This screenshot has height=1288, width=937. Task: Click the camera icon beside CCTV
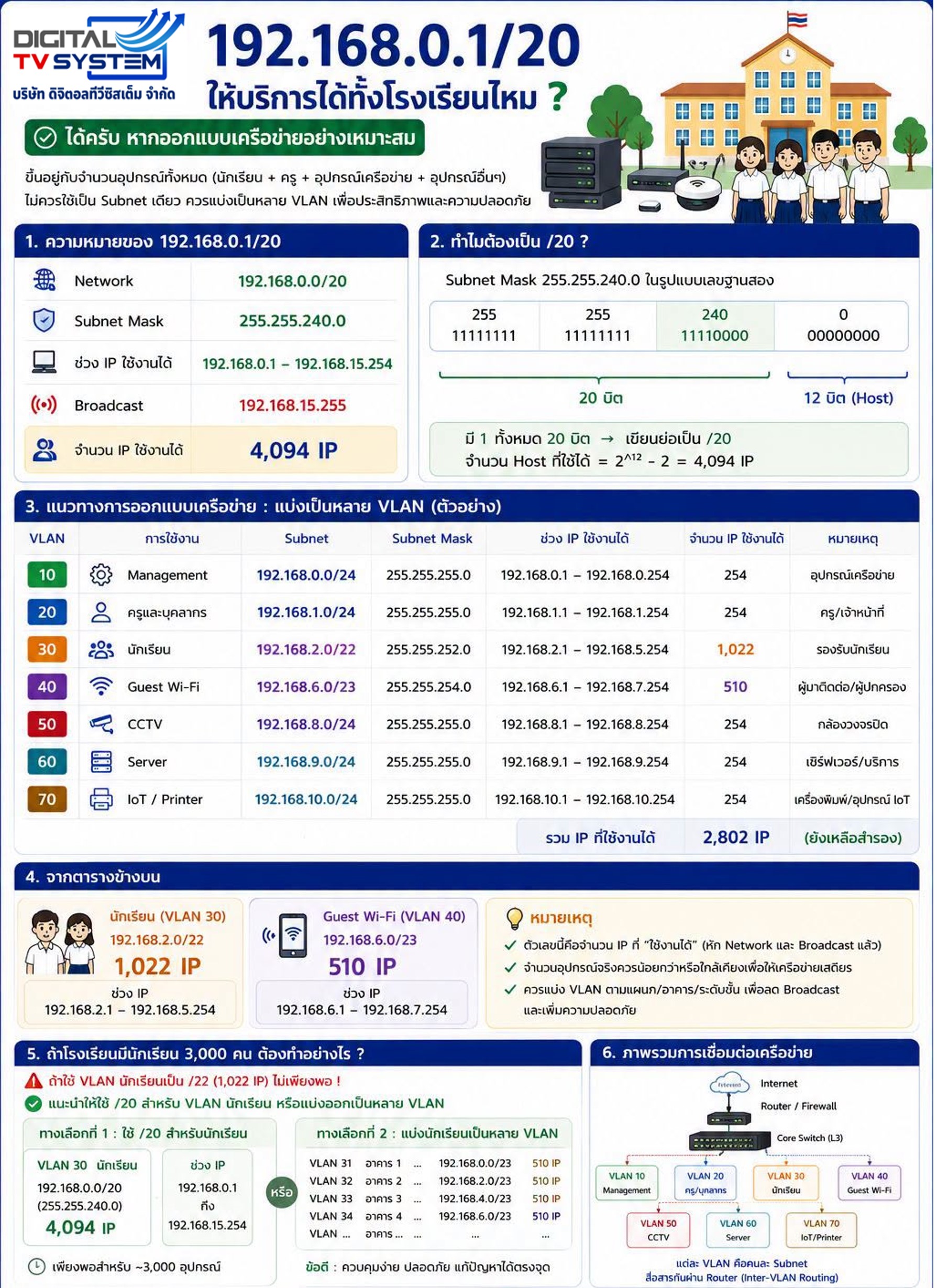[x=101, y=724]
